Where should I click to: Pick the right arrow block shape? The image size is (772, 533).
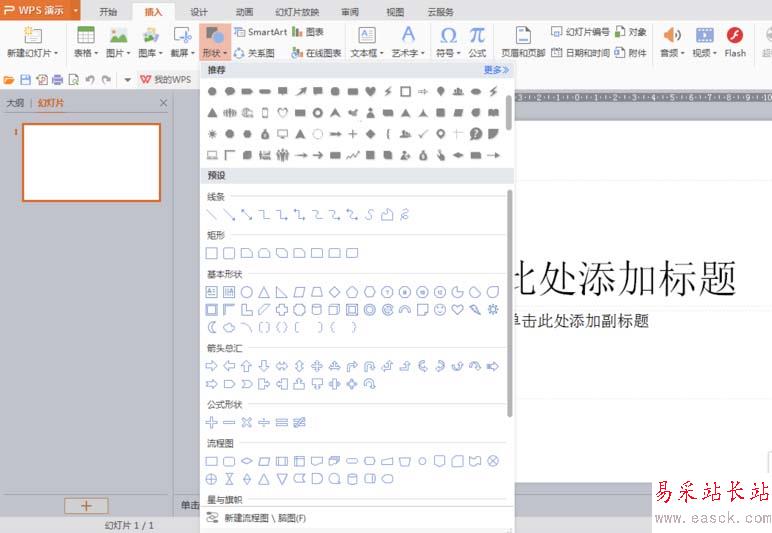211,366
